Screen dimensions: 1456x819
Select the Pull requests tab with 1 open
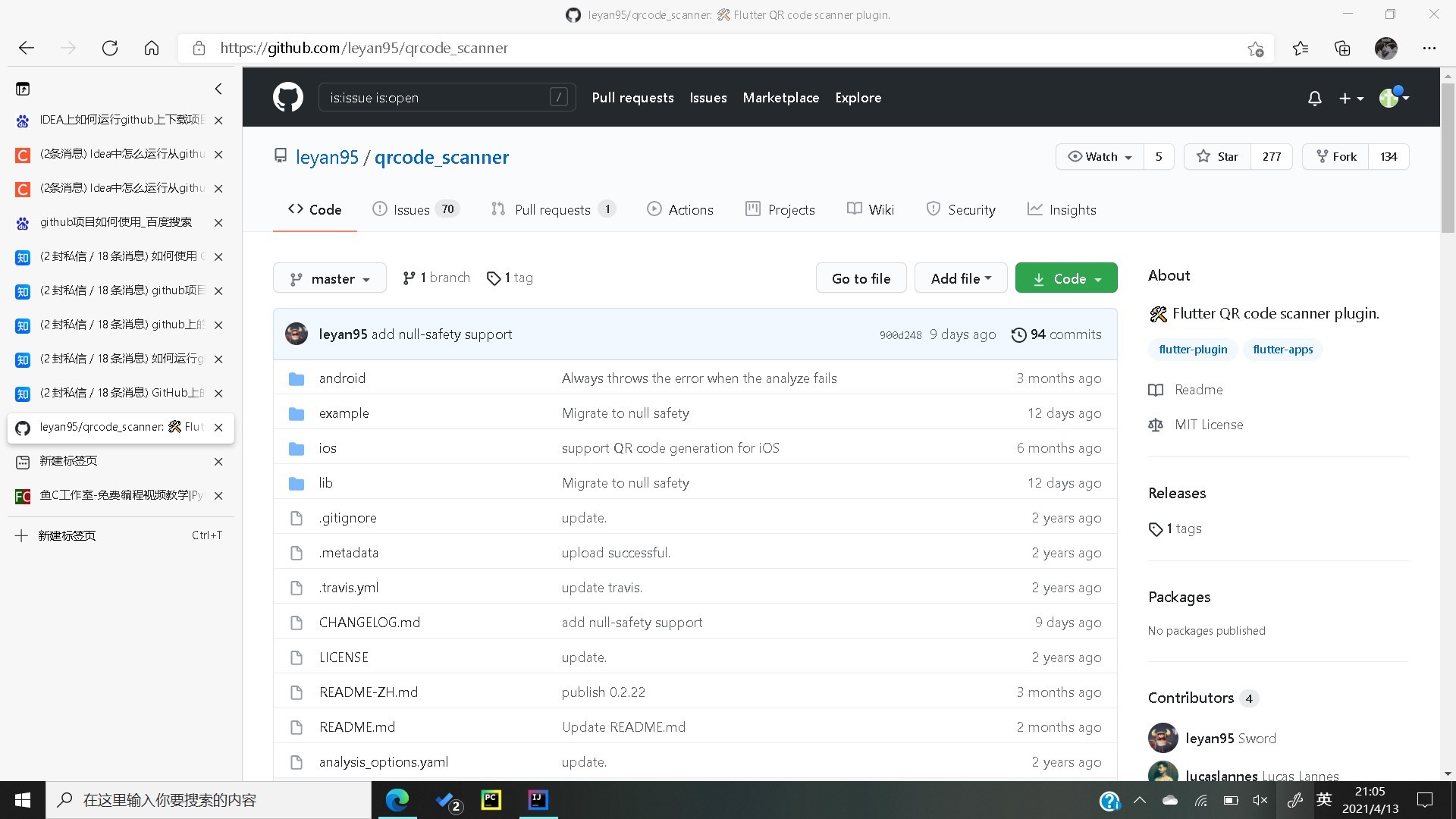(553, 210)
